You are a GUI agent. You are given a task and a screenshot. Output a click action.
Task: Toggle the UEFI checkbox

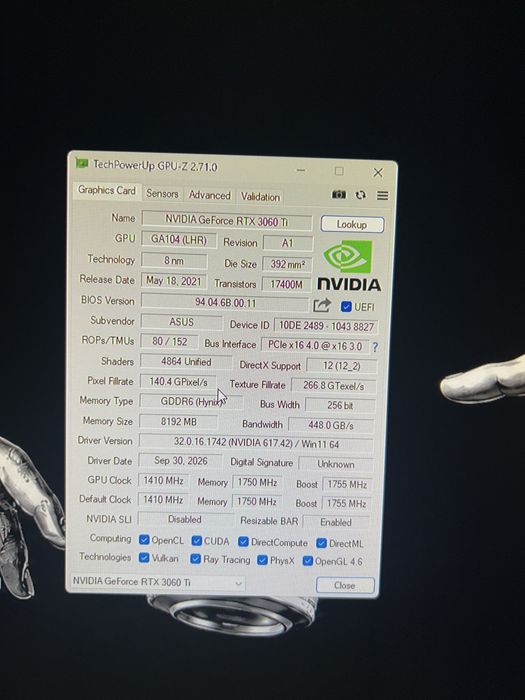point(346,307)
